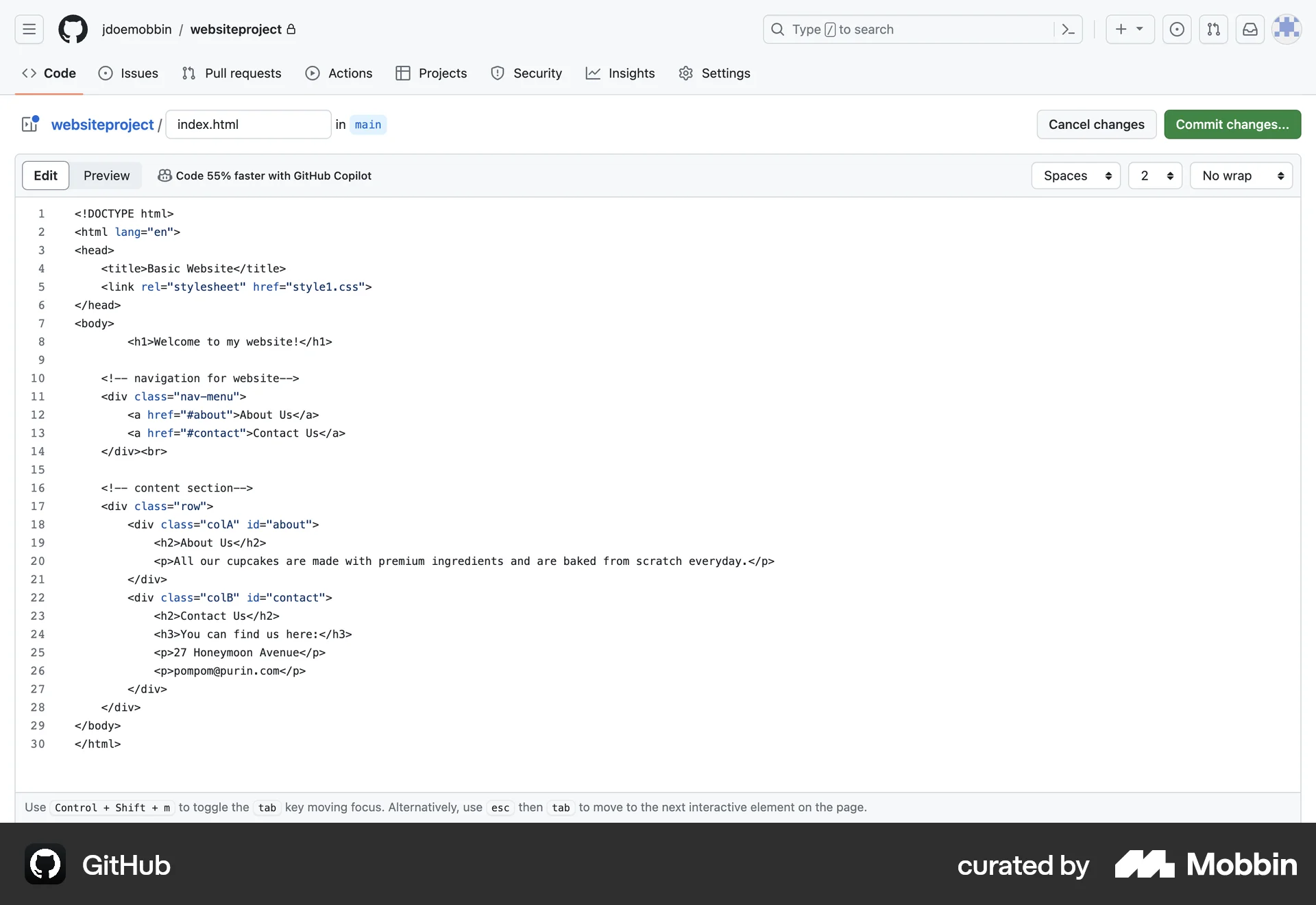Open the hamburger navigation menu

point(28,29)
